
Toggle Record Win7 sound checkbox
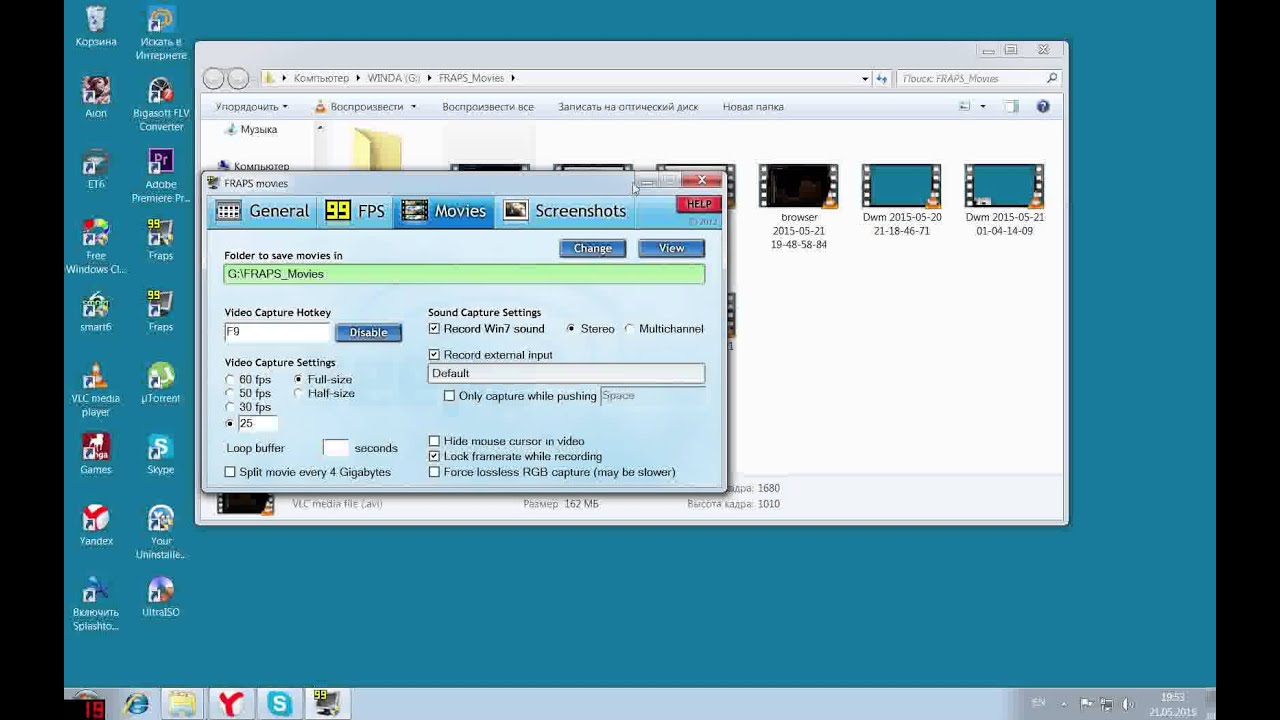(434, 329)
